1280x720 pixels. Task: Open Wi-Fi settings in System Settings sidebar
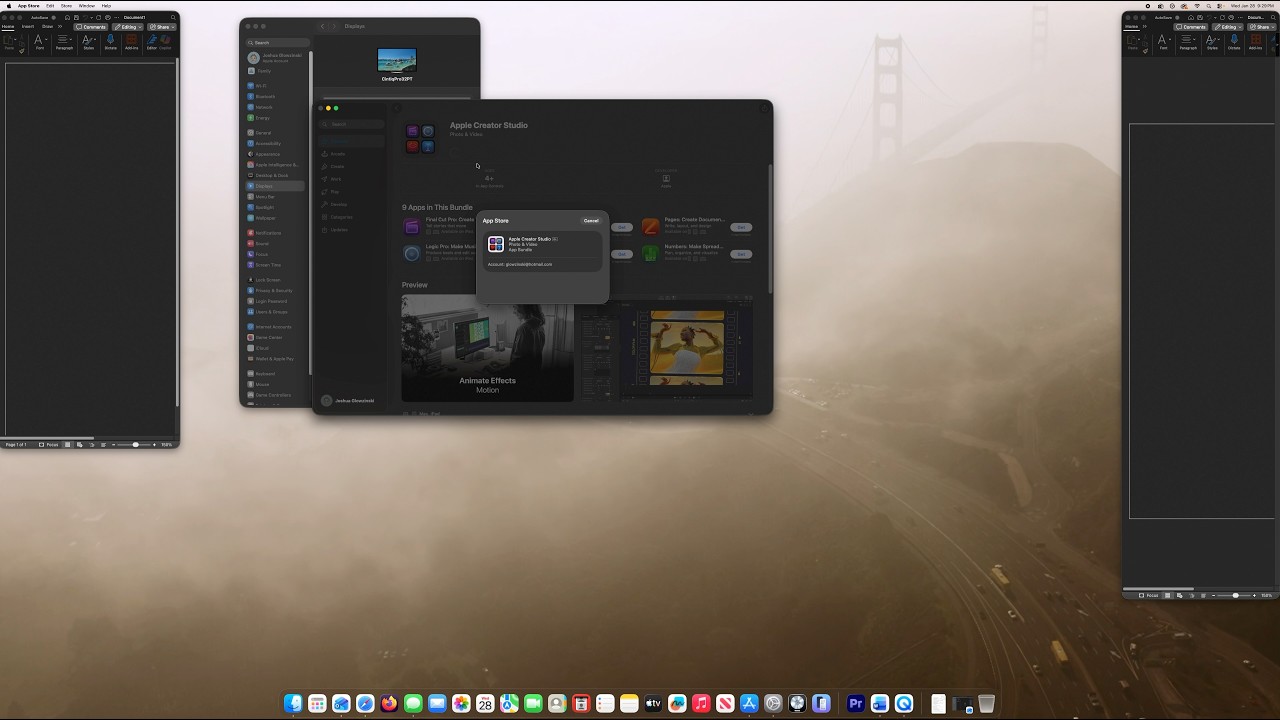[x=277, y=86]
